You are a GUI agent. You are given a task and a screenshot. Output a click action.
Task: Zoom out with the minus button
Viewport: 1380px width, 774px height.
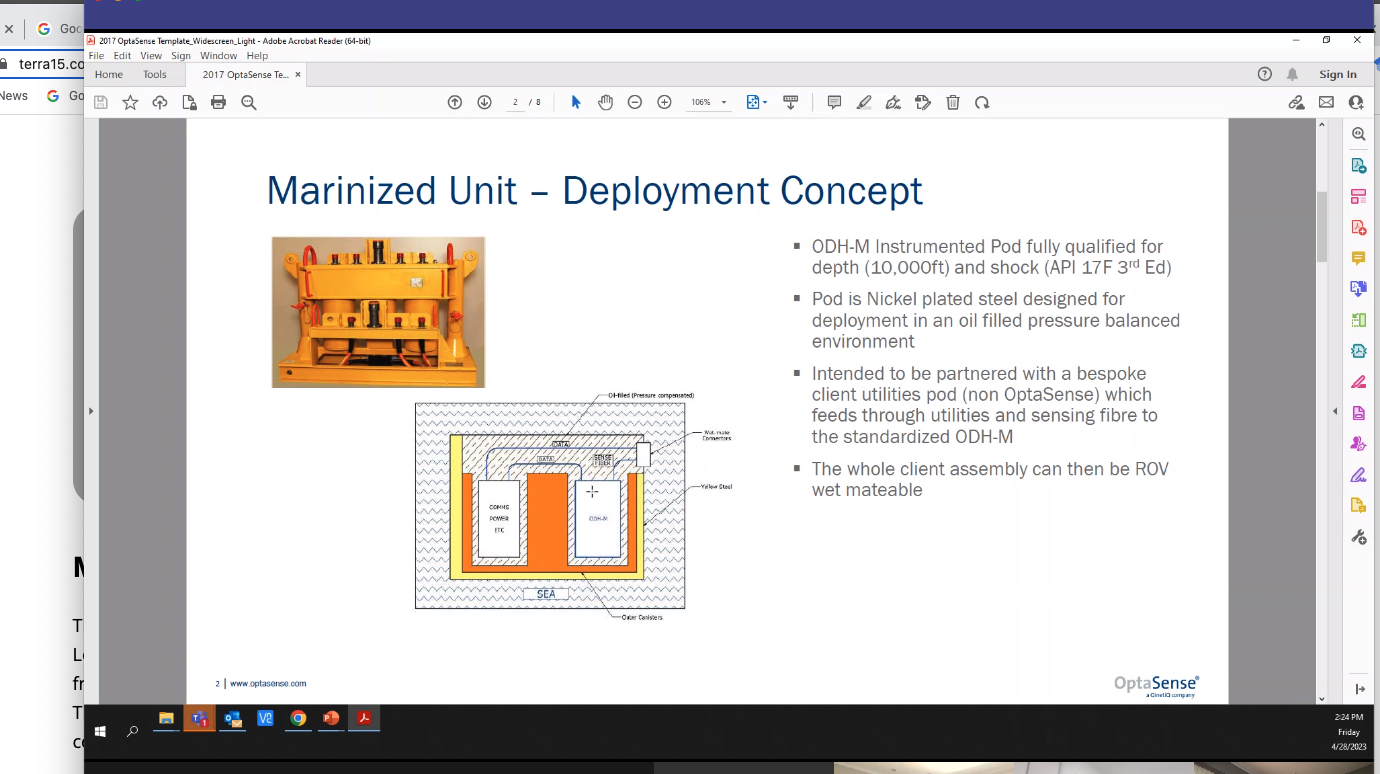tap(635, 102)
